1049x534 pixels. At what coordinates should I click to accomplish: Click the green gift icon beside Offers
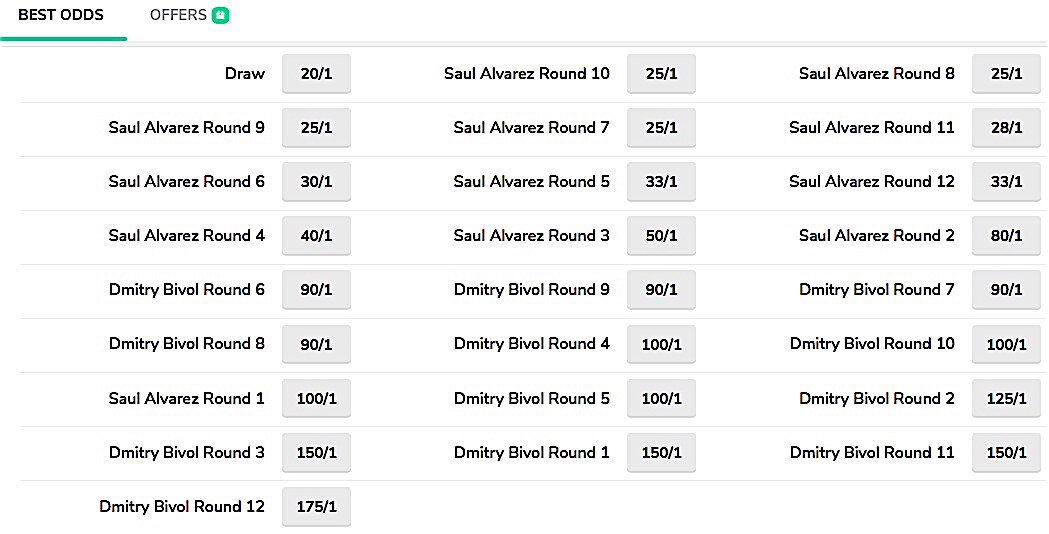coord(221,15)
